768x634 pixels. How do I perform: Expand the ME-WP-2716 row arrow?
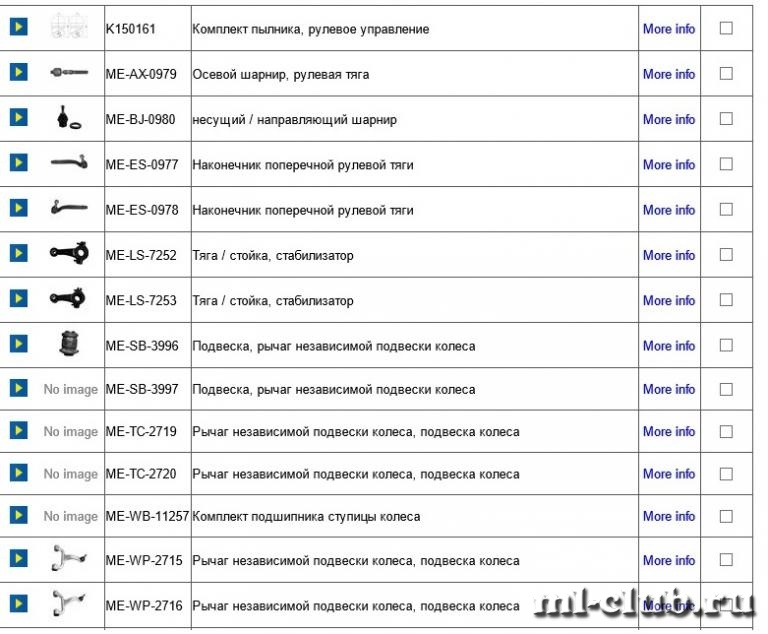click(x=19, y=603)
